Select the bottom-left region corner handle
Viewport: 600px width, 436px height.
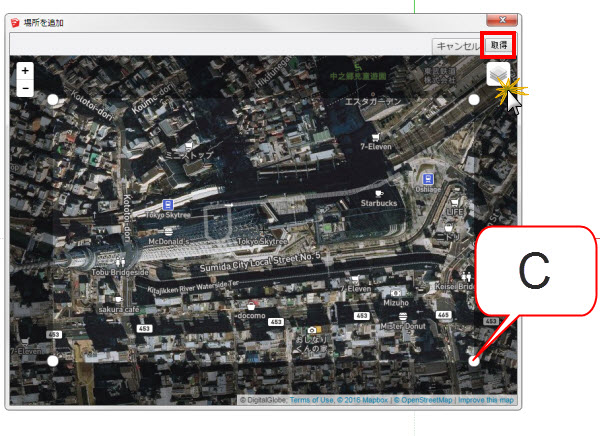coord(53,361)
